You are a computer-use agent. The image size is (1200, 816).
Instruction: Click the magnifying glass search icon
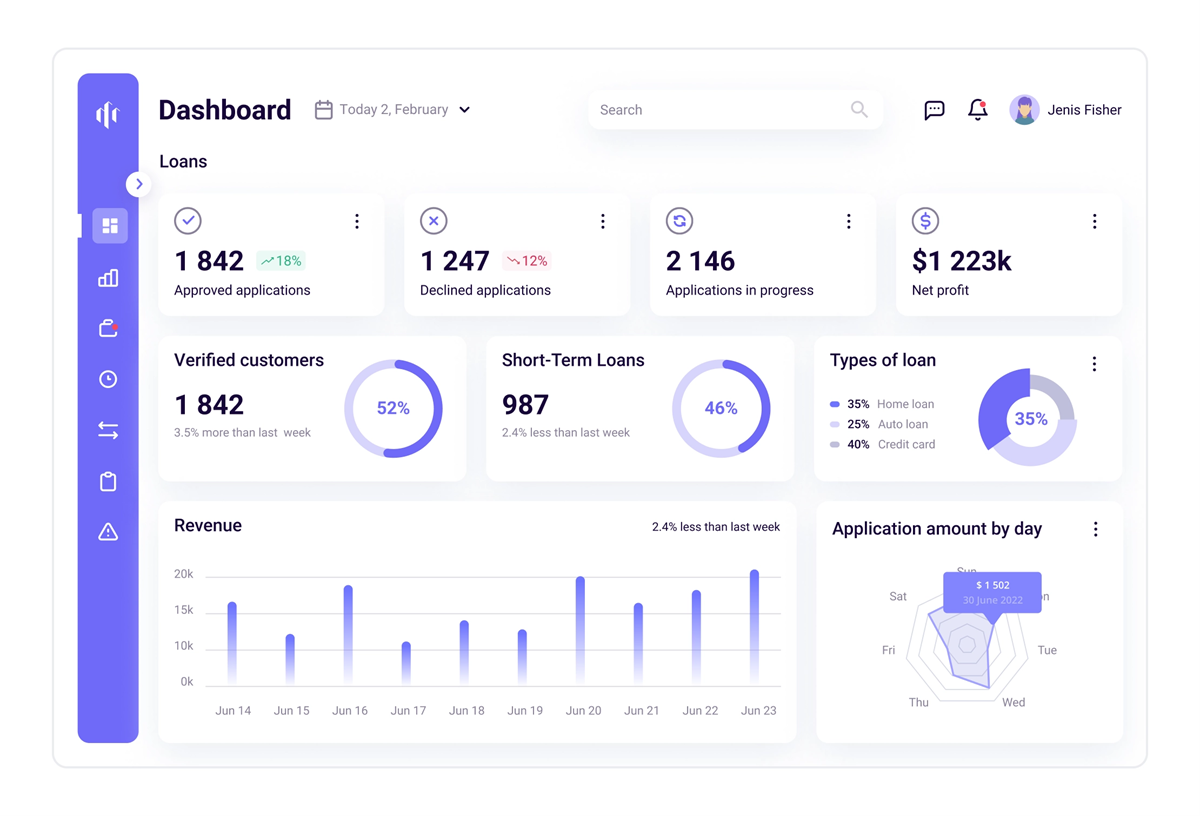click(859, 109)
